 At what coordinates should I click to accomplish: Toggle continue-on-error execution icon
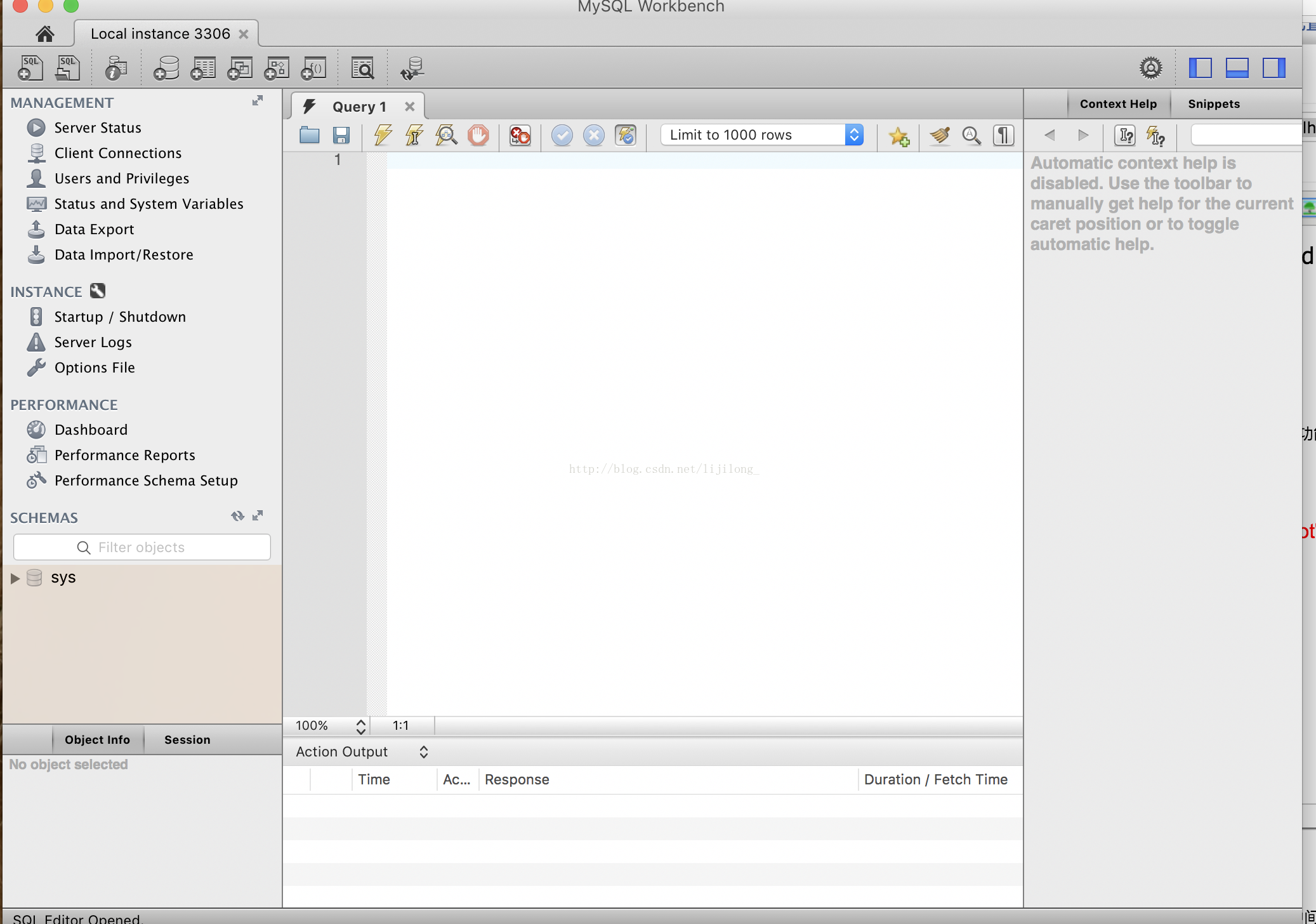click(520, 135)
